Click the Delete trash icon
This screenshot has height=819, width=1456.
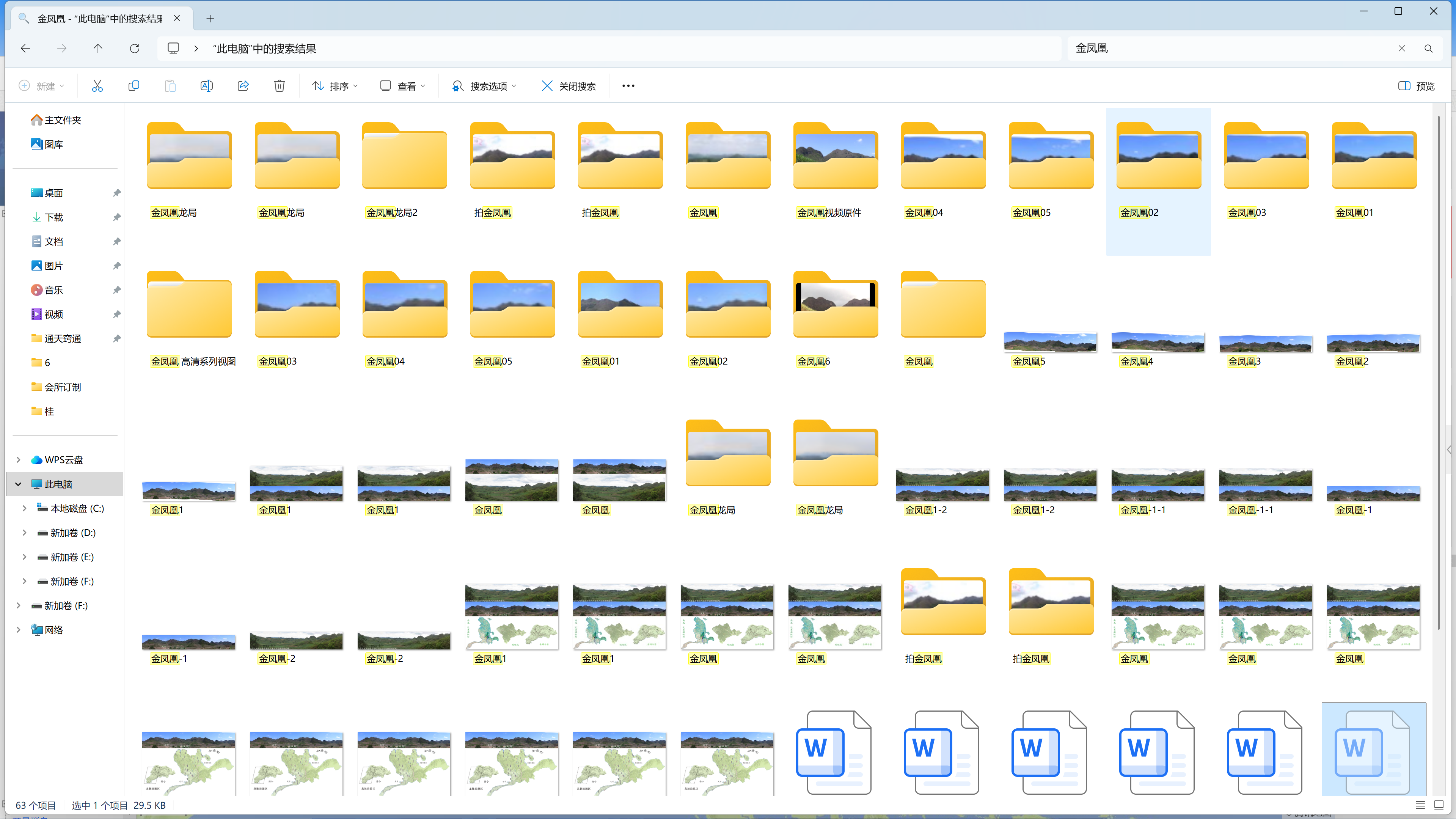279,86
